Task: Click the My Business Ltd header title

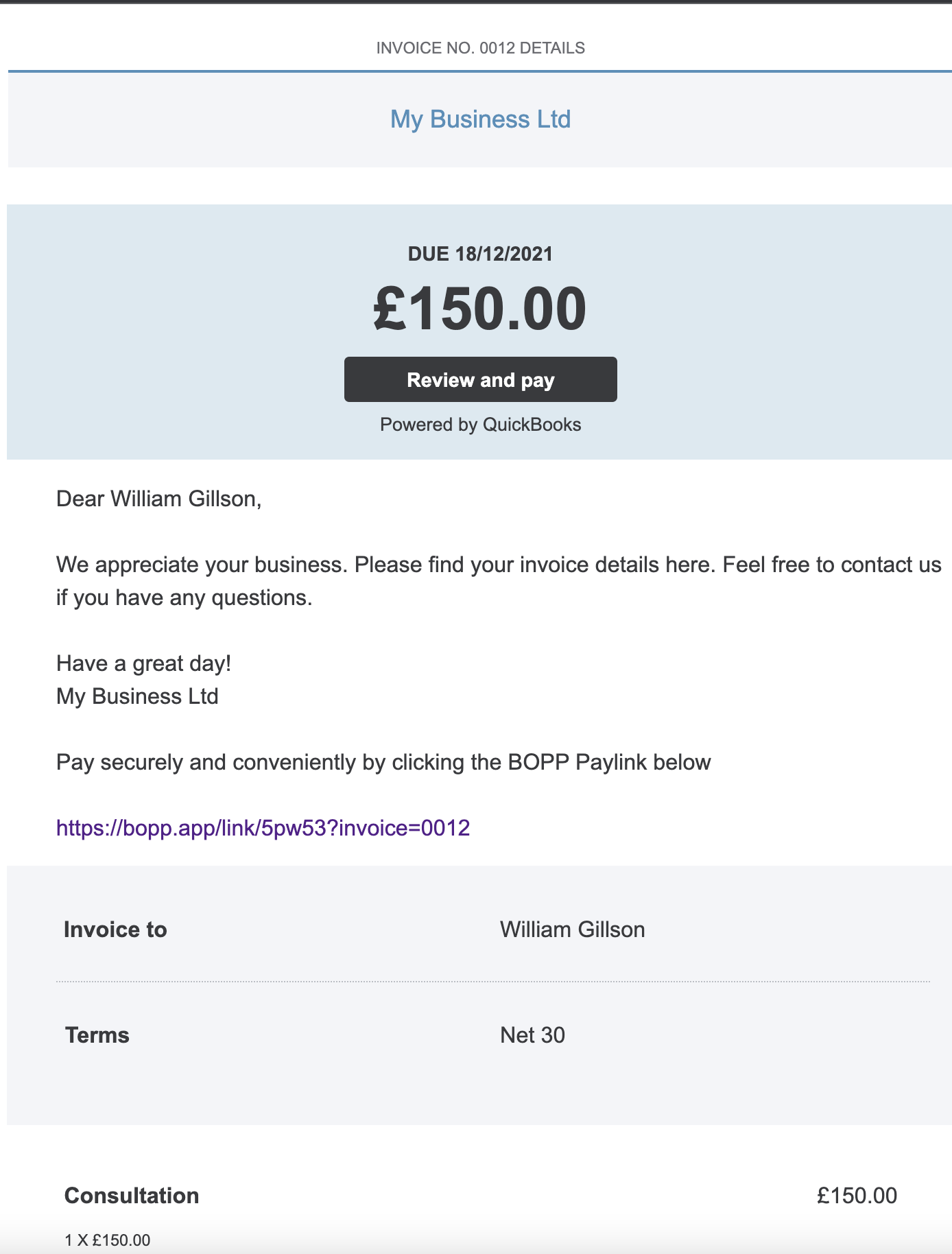Action: point(480,119)
